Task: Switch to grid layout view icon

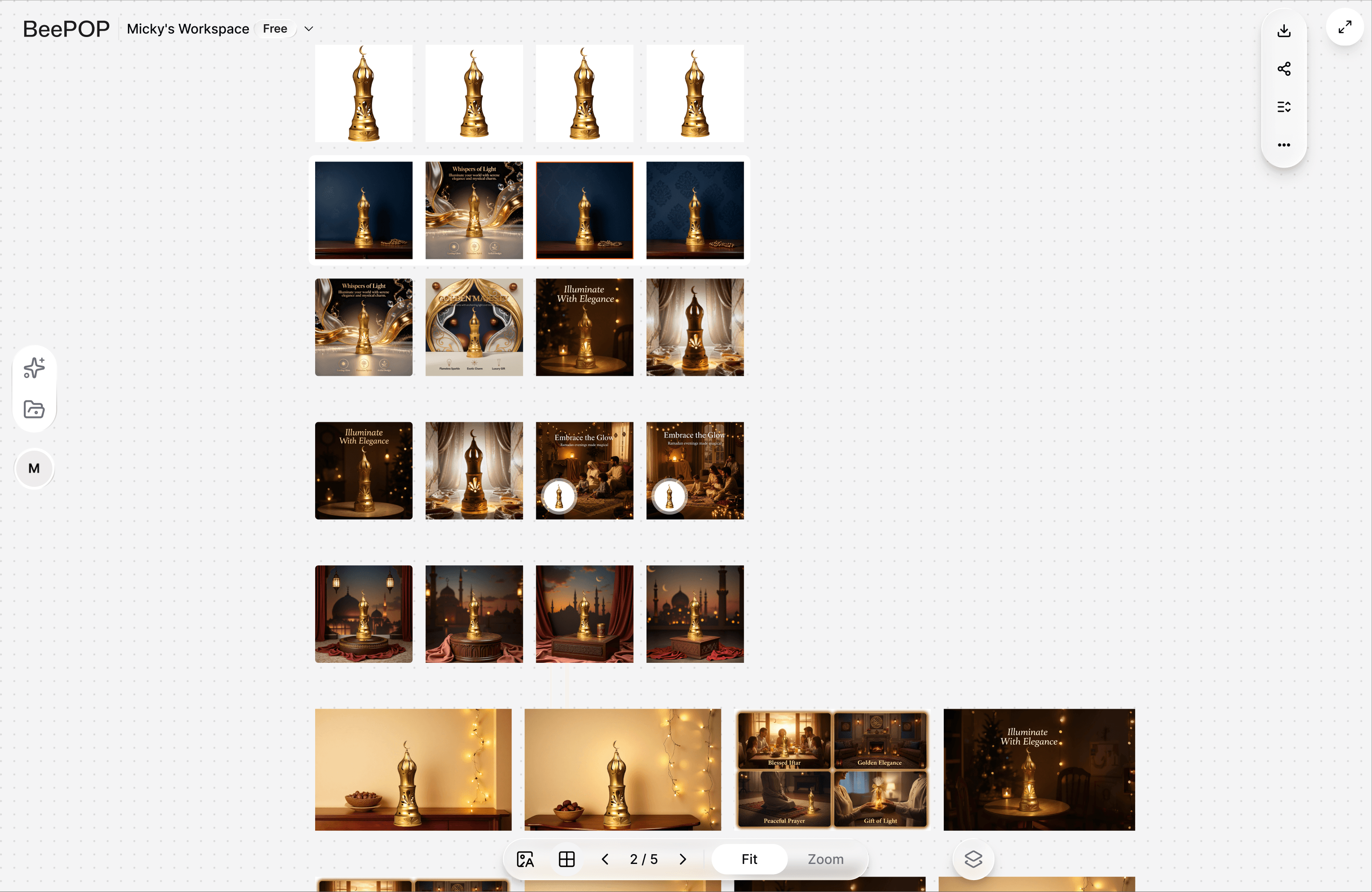Action: click(x=566, y=859)
